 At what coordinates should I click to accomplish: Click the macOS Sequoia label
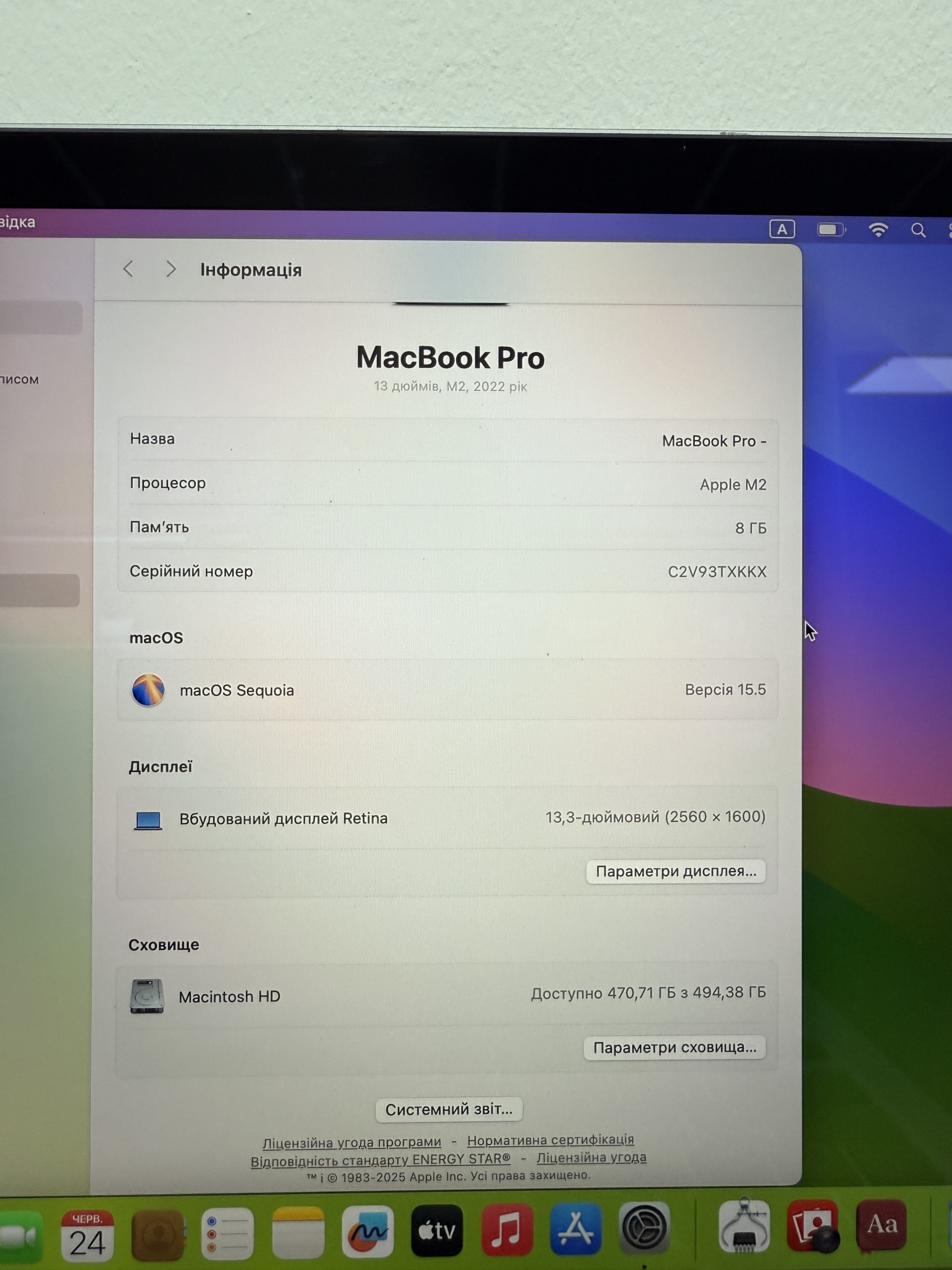(x=237, y=690)
